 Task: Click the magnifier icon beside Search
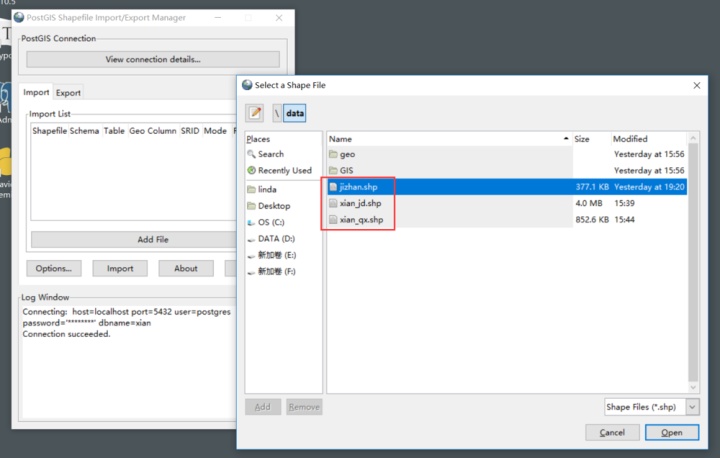(x=251, y=154)
